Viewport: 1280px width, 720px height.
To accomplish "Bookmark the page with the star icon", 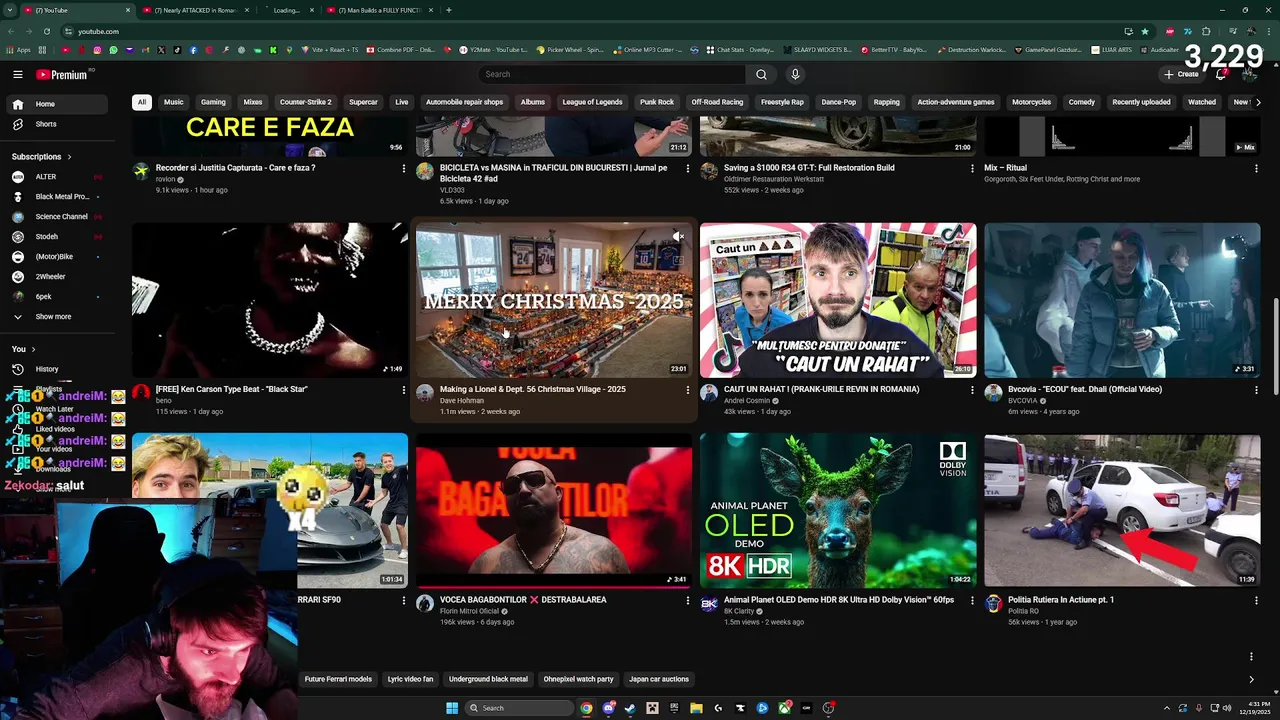I will coord(1145,31).
